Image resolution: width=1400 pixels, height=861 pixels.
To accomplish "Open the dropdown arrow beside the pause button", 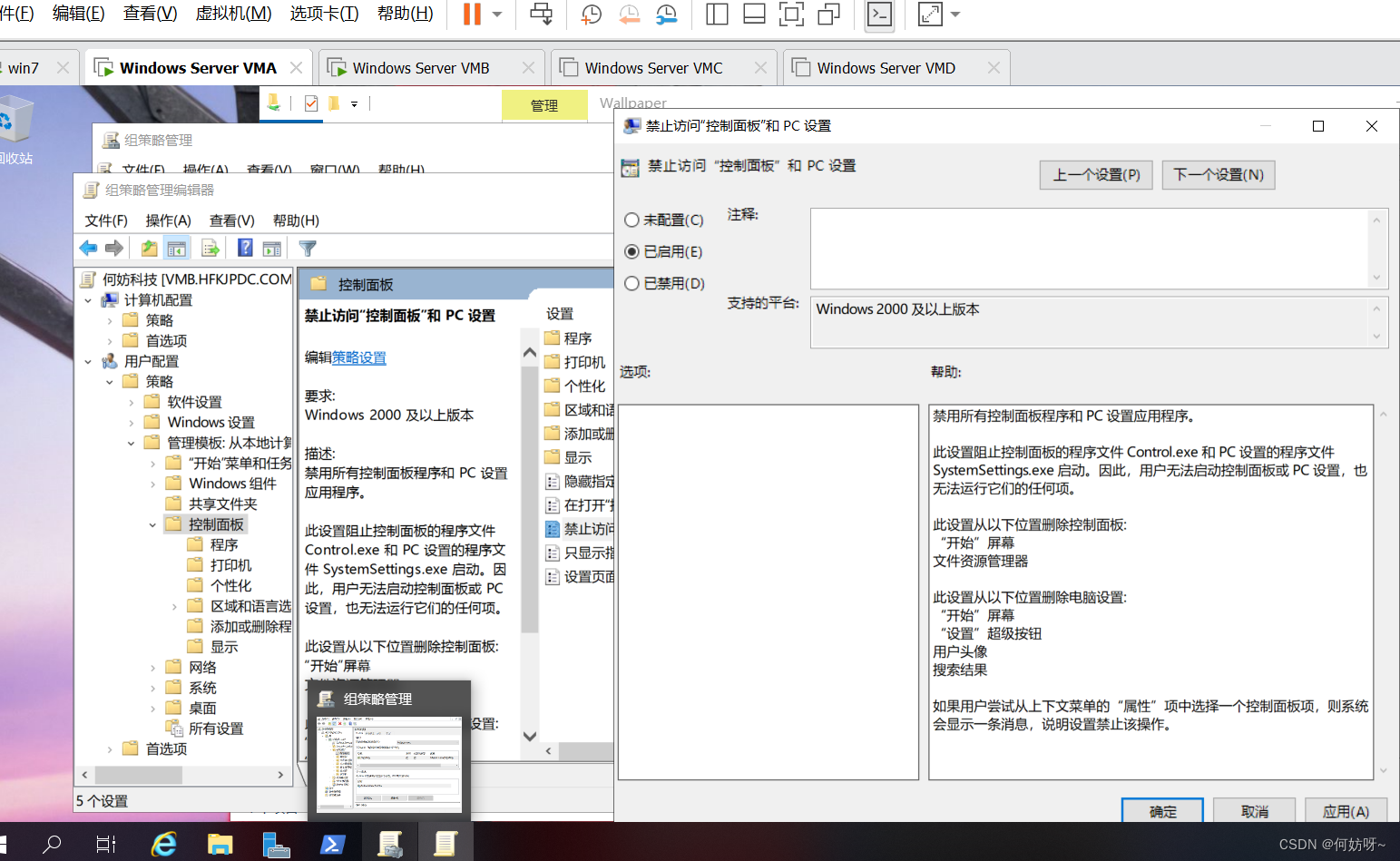I will pos(497,15).
